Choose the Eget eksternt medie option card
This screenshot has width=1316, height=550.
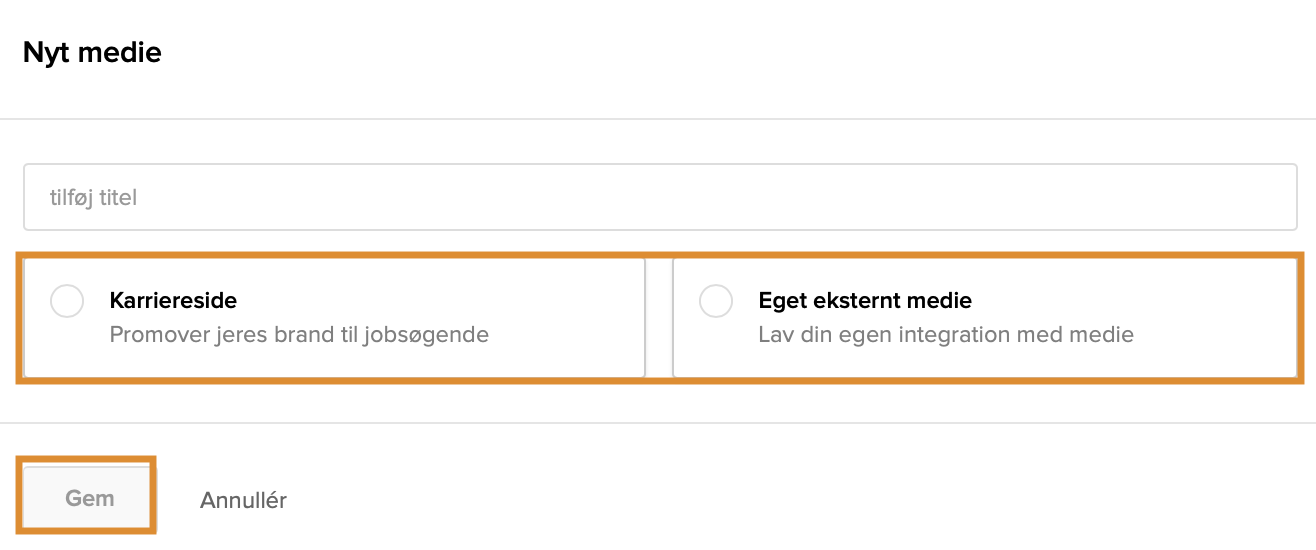pyautogui.click(x=984, y=318)
